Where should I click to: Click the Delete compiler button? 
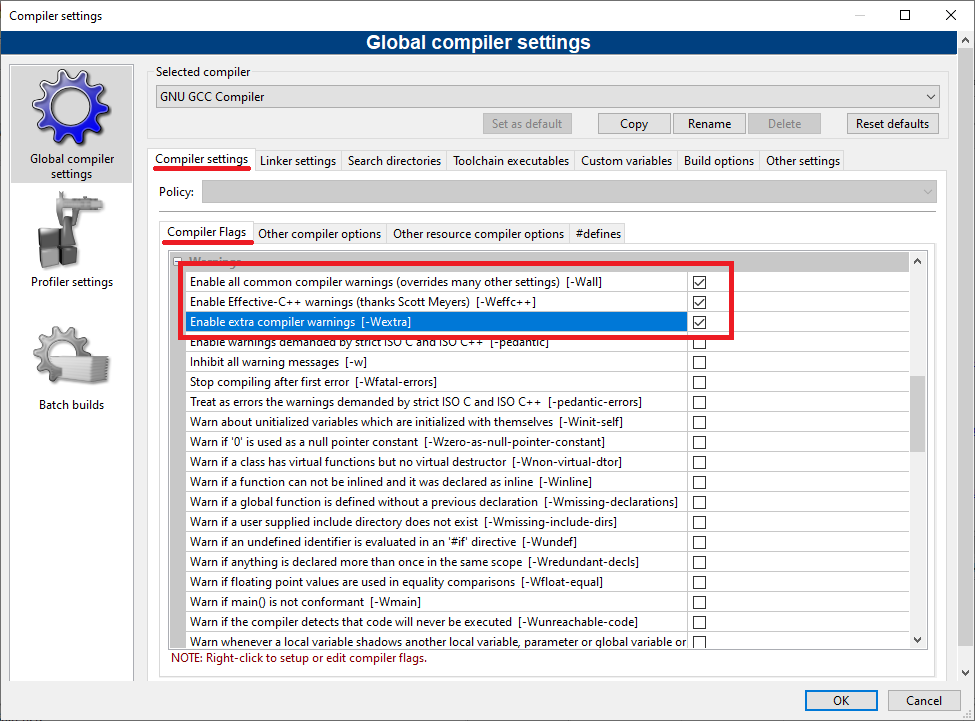click(784, 124)
